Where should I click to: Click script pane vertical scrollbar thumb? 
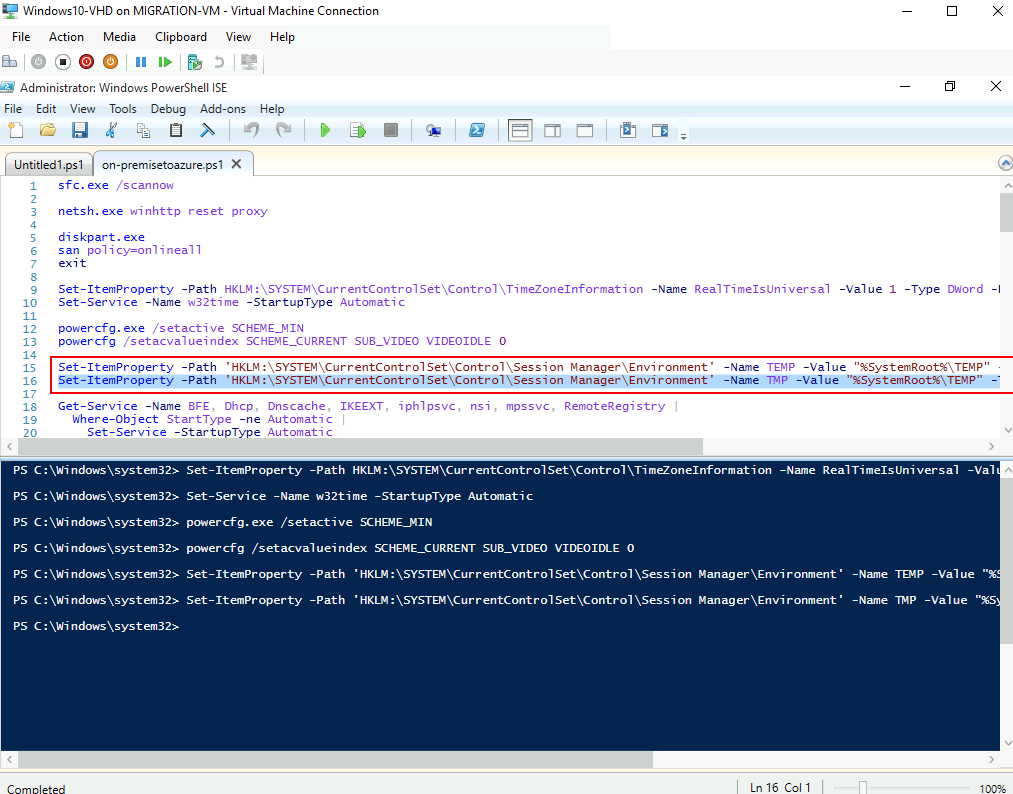pyautogui.click(x=1007, y=212)
